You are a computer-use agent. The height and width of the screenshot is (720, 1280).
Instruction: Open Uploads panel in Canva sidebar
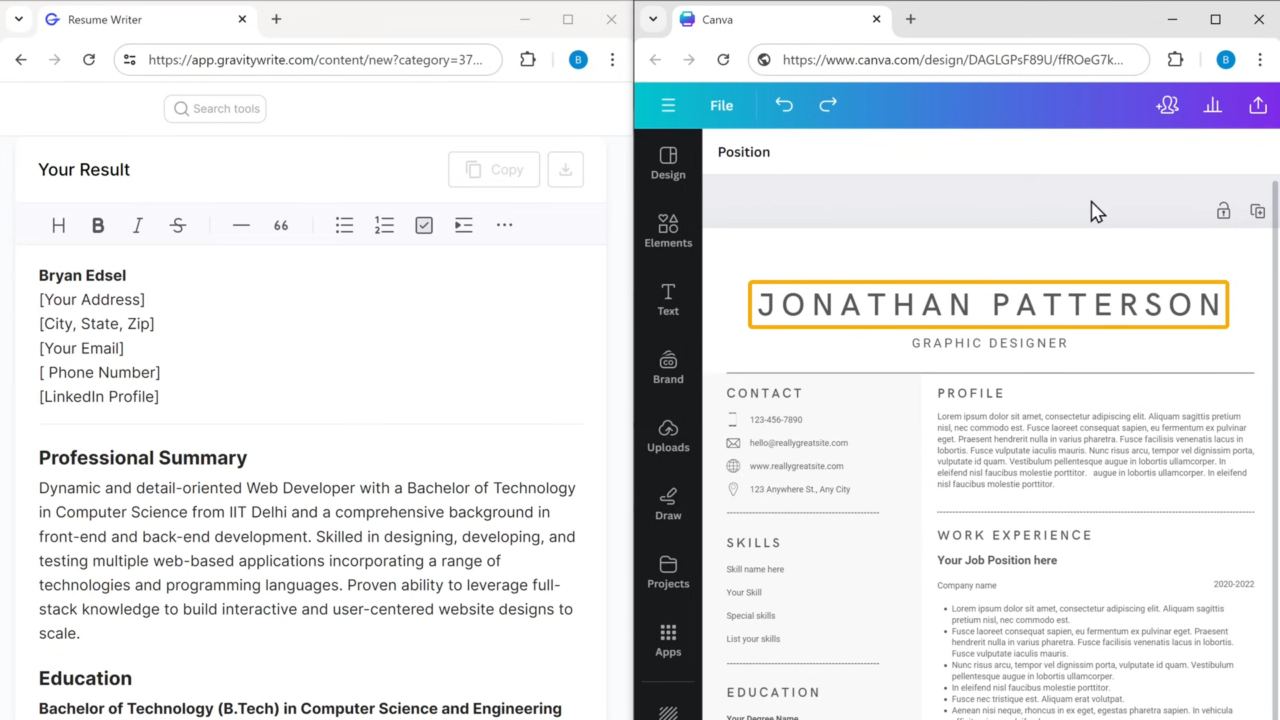click(x=668, y=436)
